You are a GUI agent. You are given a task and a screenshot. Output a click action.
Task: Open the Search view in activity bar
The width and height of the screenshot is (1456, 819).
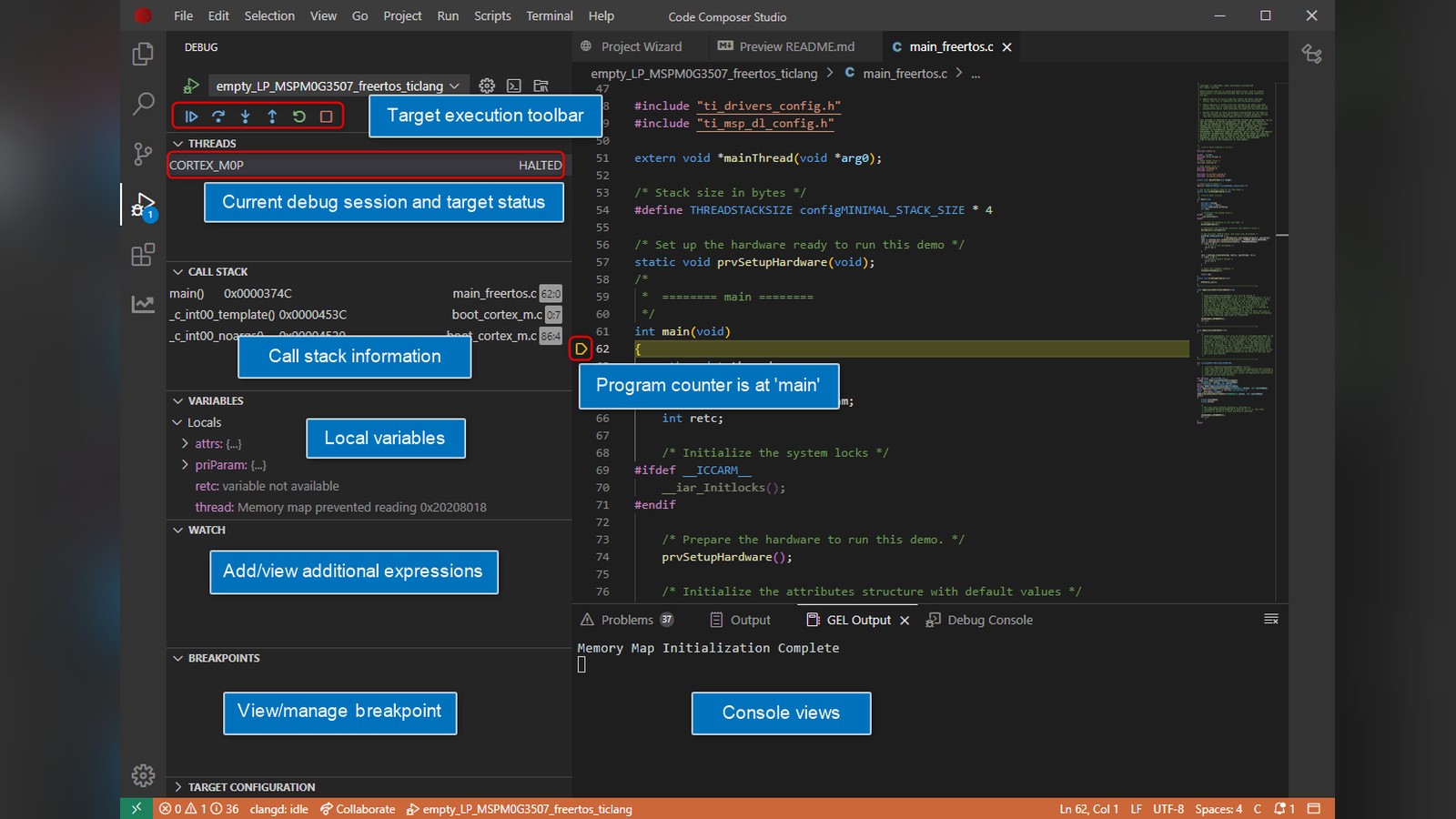click(143, 104)
